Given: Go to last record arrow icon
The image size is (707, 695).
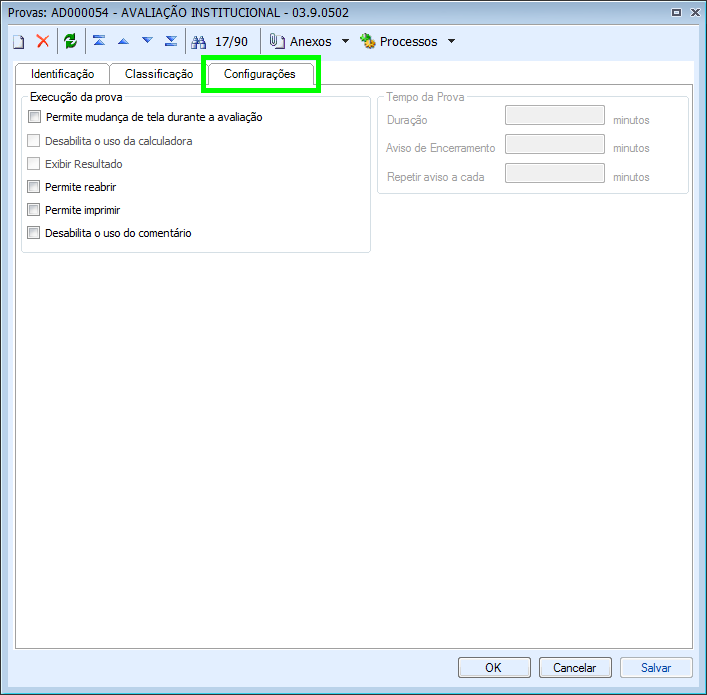Looking at the screenshot, I should pyautogui.click(x=171, y=41).
